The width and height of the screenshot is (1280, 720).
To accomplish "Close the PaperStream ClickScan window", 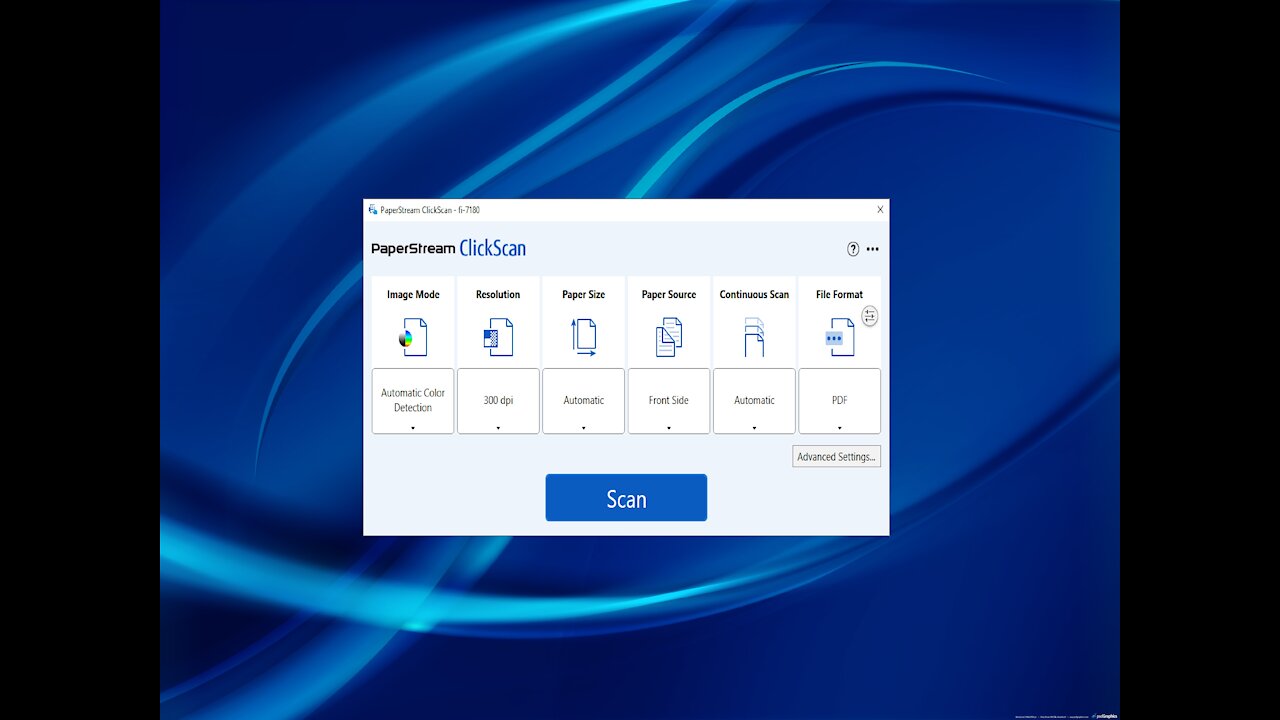I will [880, 210].
